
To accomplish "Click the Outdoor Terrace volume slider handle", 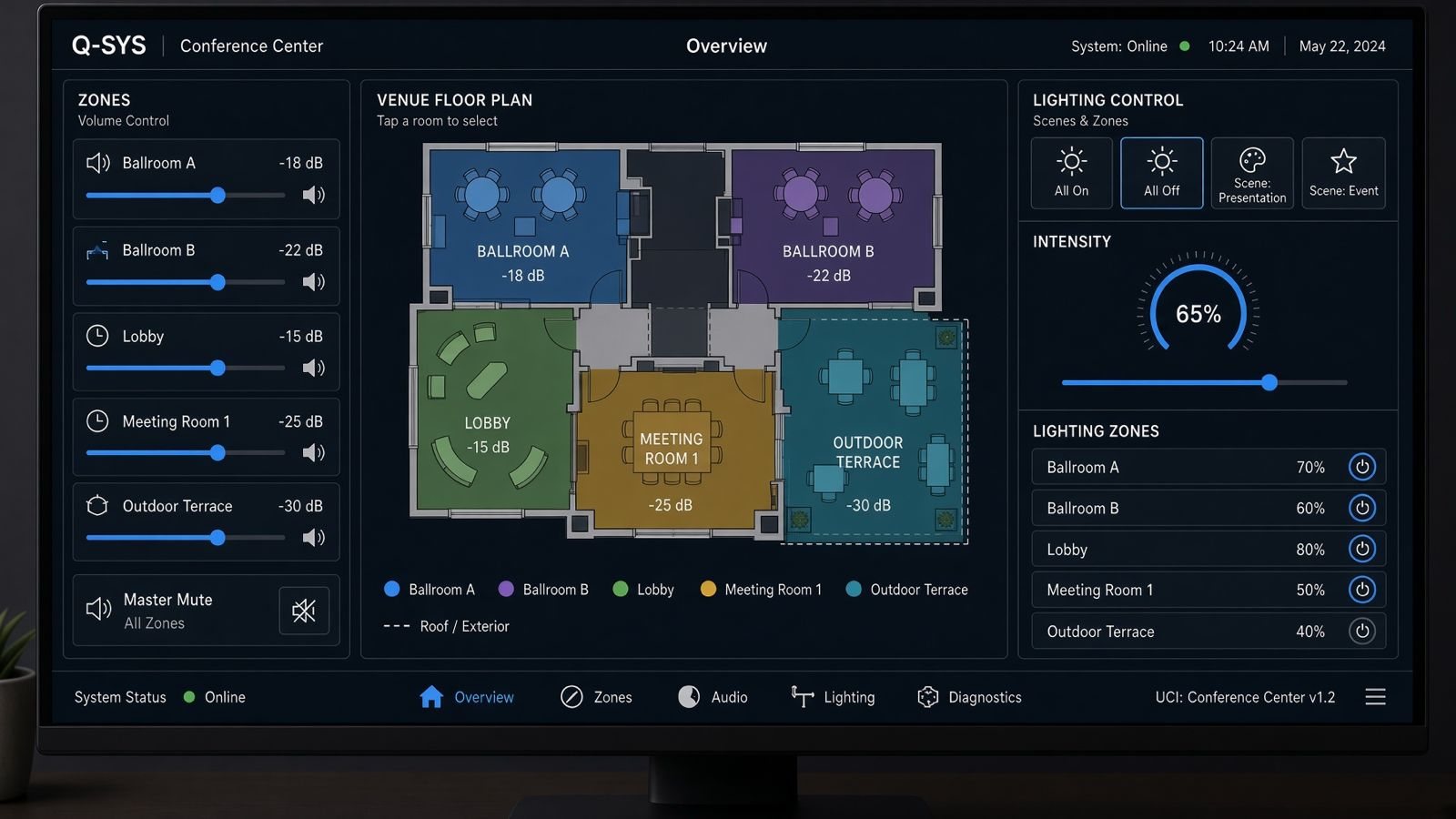I will coord(217,538).
